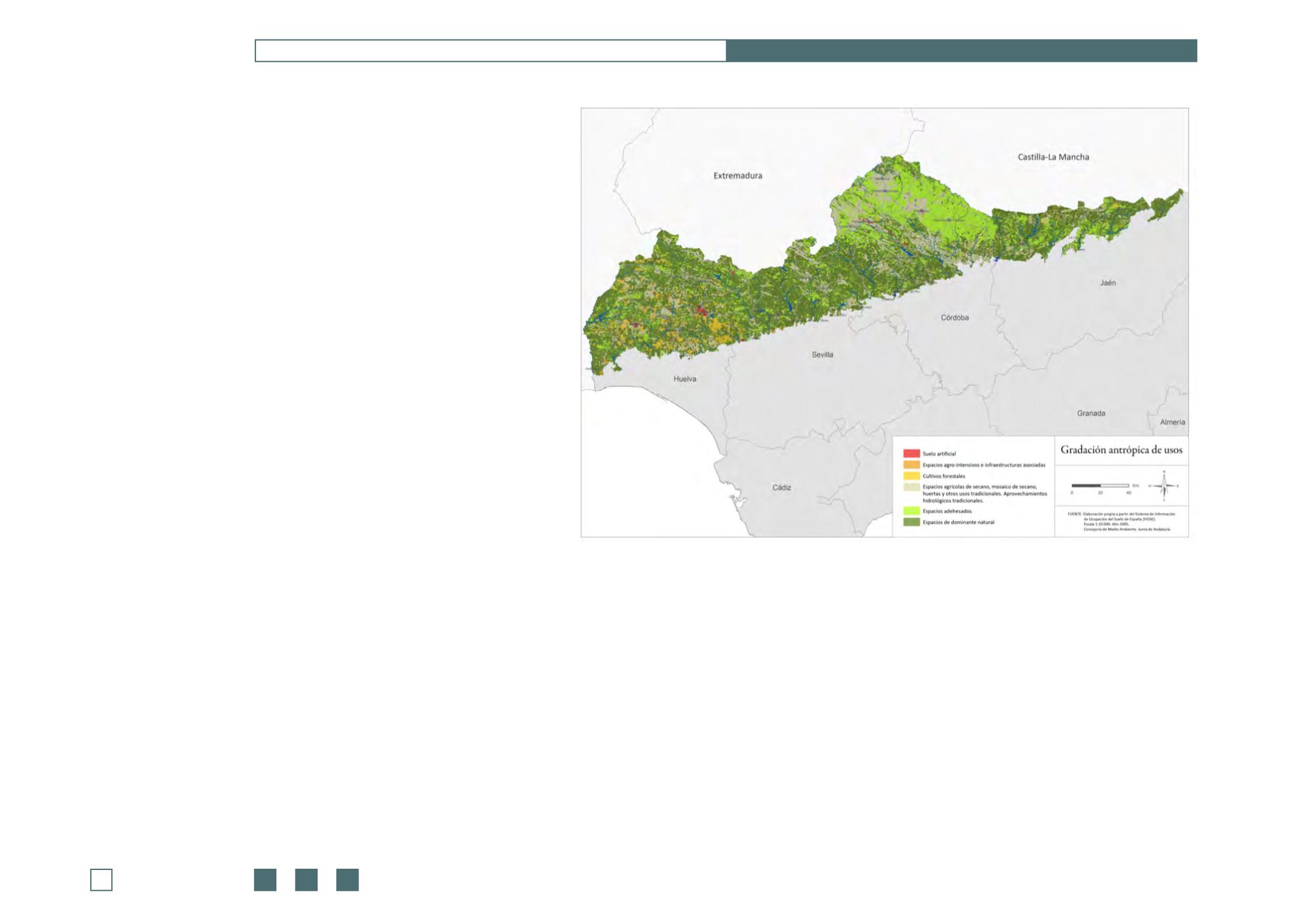This screenshot has height=924, width=1309.
Task: Click the 'Espacios agrícolas de secano' legend text
Action: point(984,494)
